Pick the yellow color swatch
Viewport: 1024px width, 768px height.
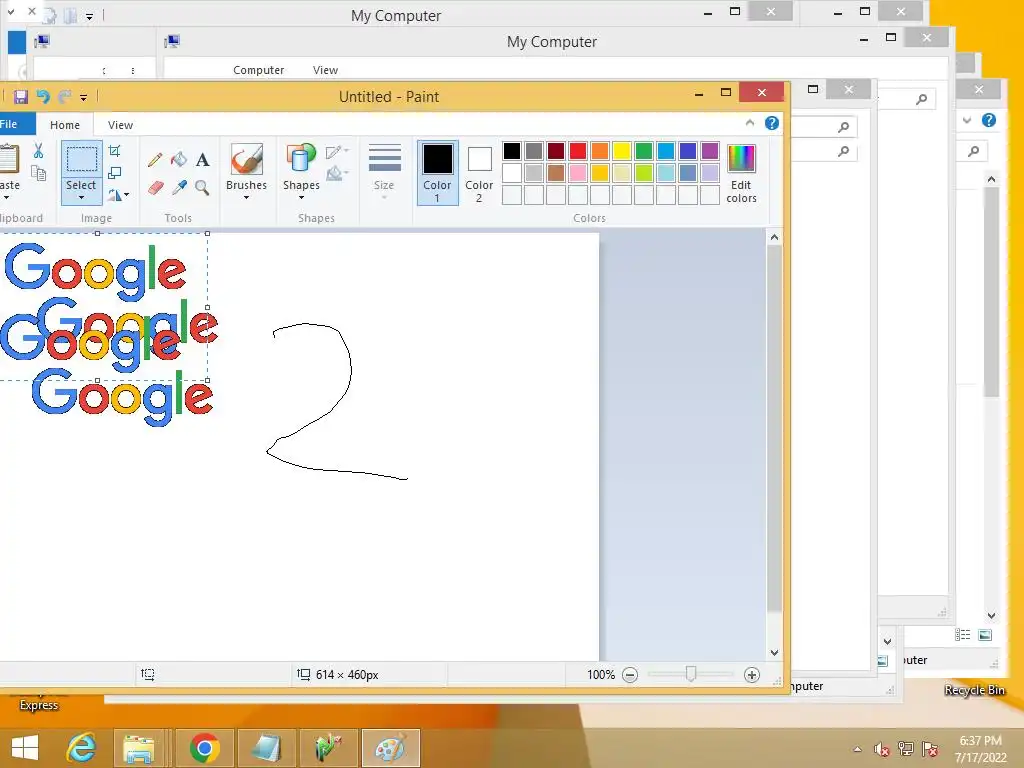click(622, 151)
